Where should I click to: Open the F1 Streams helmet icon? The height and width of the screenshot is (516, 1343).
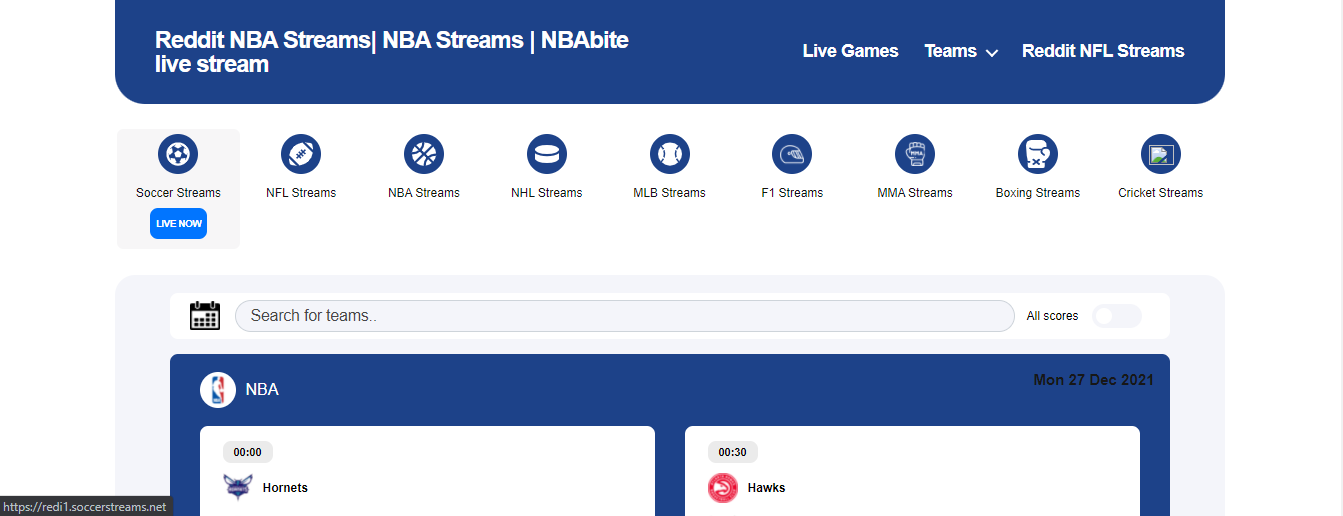(x=792, y=154)
